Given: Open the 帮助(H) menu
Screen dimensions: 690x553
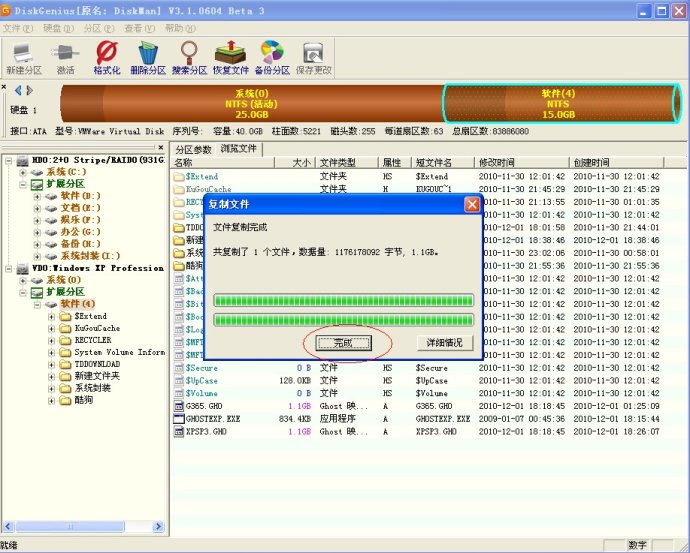Looking at the screenshot, I should click(180, 28).
